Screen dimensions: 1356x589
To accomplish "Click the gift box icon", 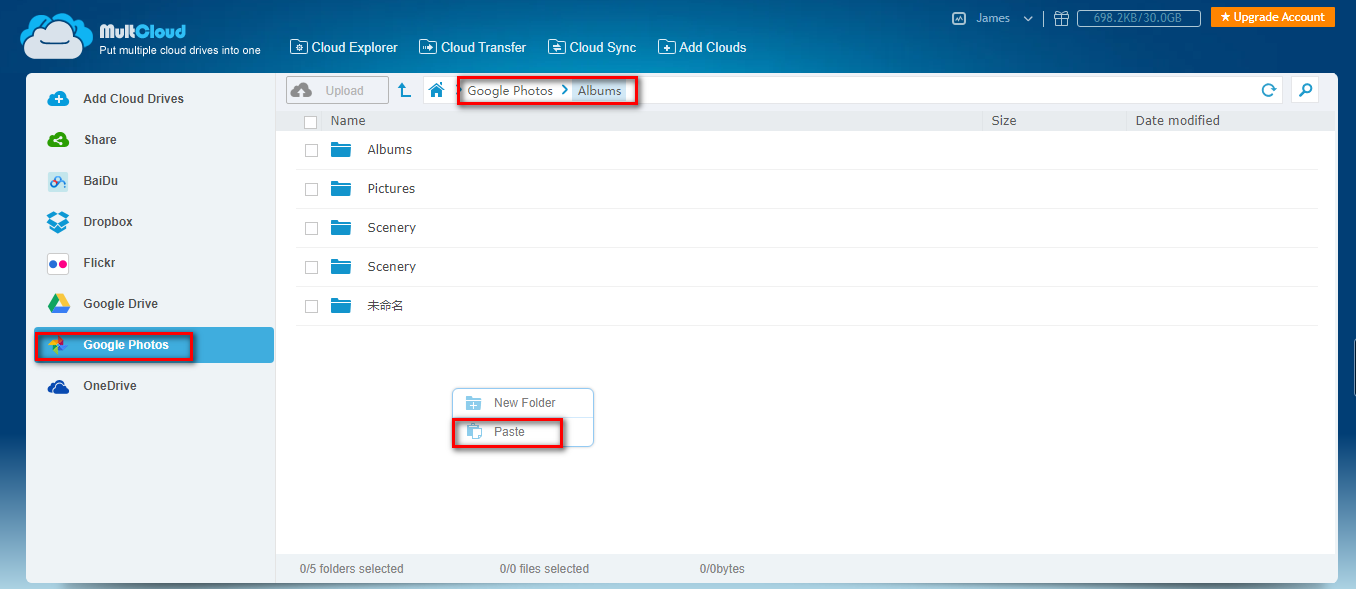I will point(1061,18).
